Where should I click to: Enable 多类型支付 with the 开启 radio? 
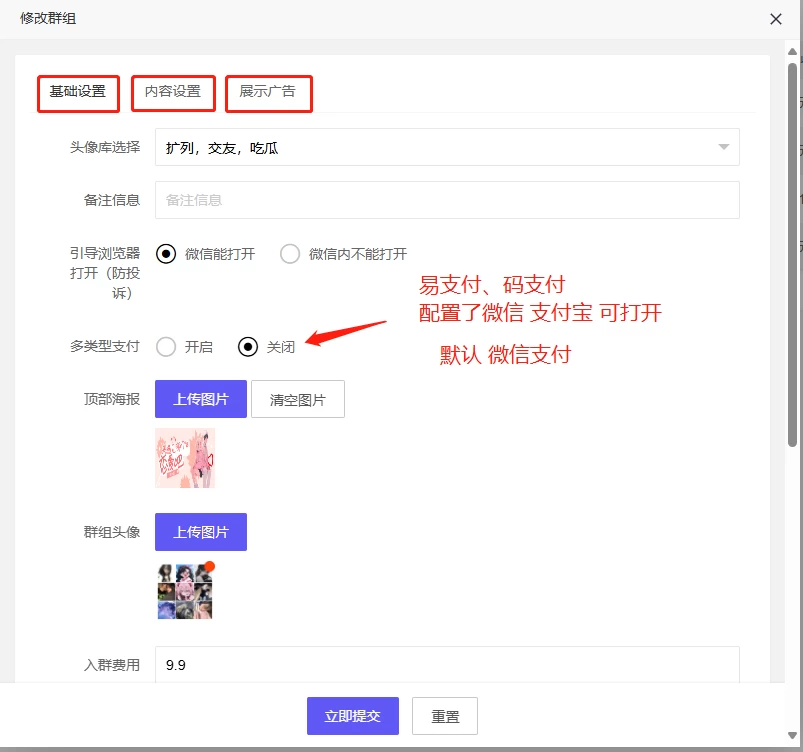167,347
